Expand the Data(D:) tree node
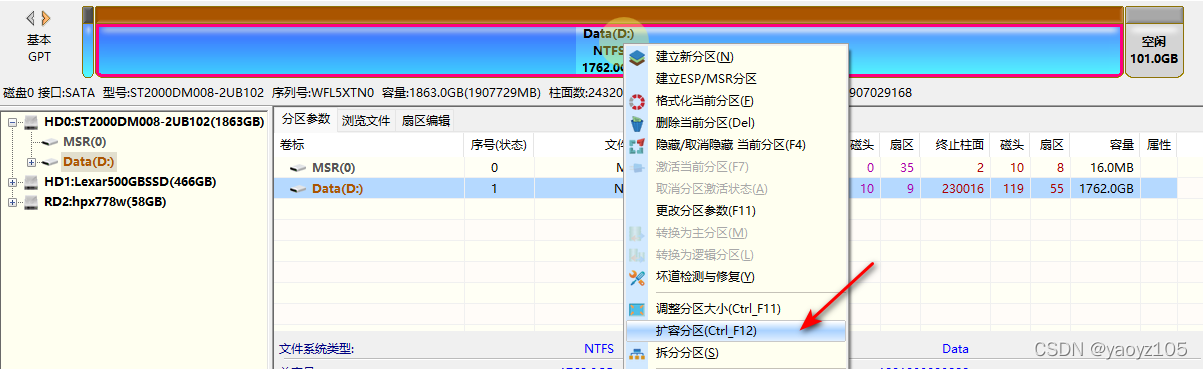Viewport: 1203px width, 369px height. tap(31, 162)
